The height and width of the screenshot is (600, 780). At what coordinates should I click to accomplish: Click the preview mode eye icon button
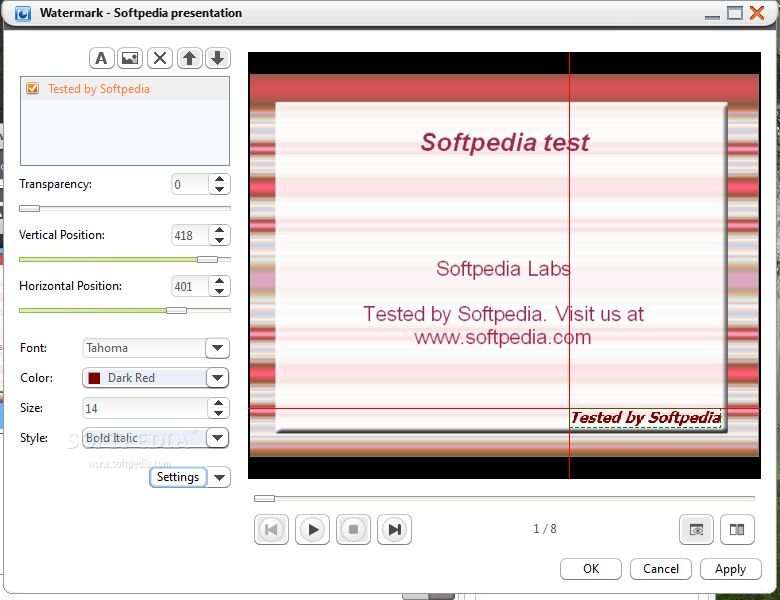(696, 529)
